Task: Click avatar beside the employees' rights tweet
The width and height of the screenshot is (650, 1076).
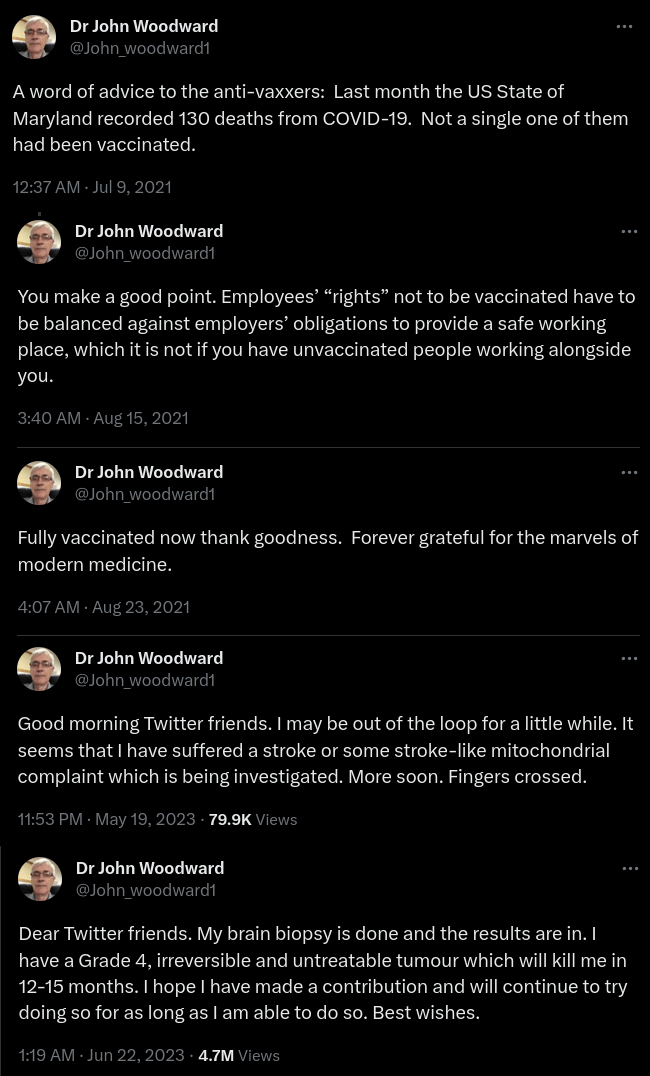Action: click(39, 242)
